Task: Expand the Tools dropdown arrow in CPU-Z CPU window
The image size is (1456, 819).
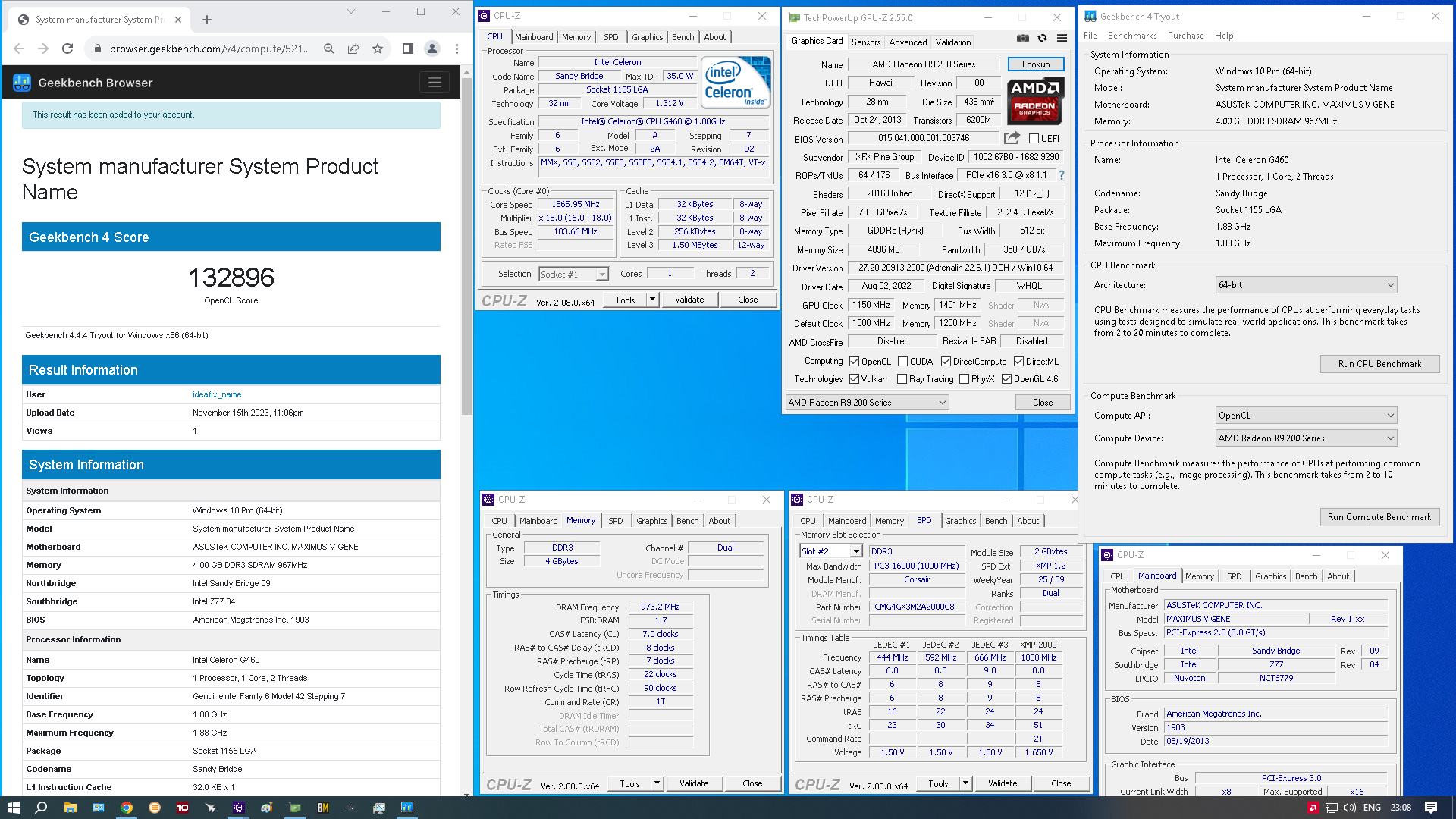Action: pyautogui.click(x=652, y=300)
